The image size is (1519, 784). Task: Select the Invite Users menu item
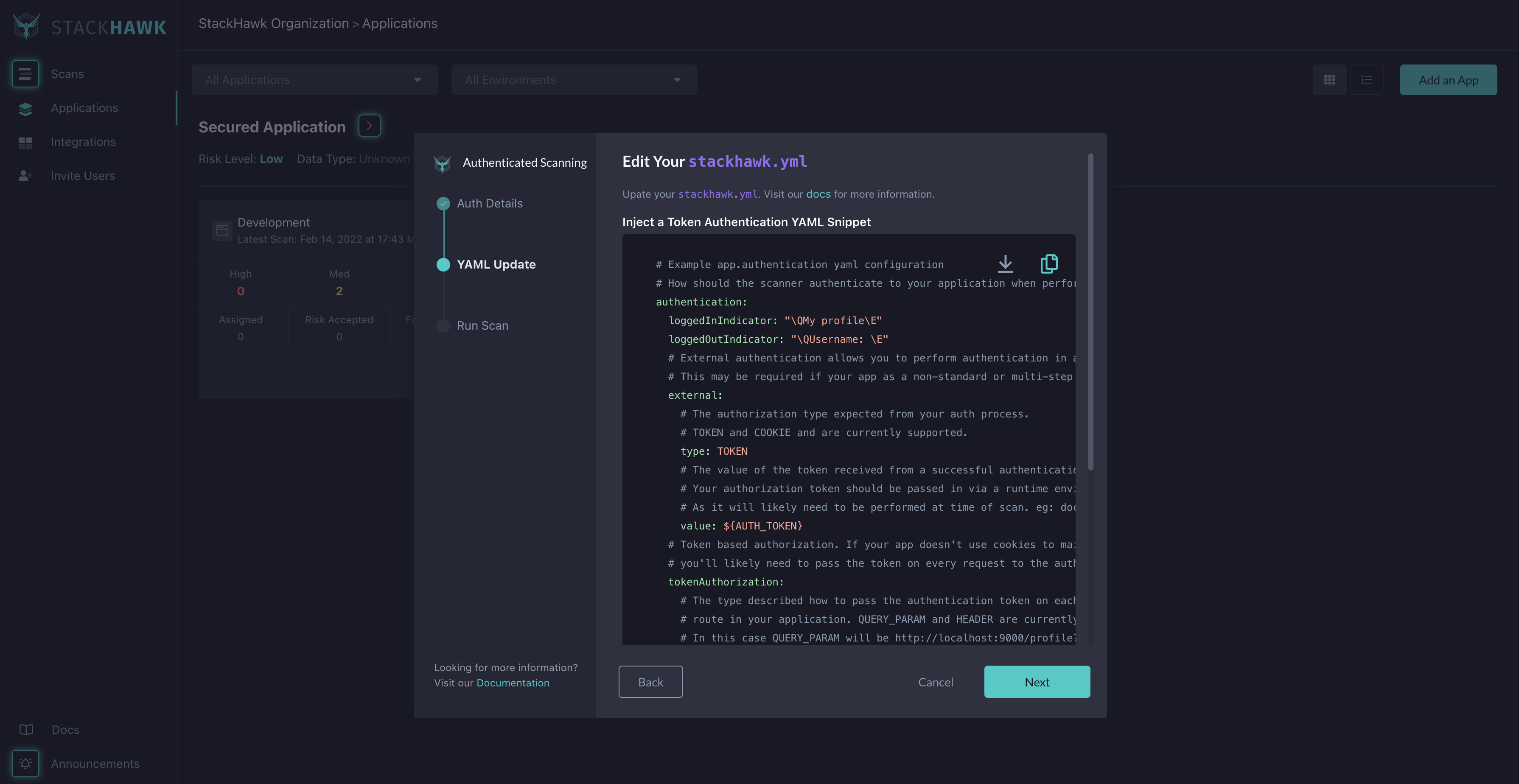pyautogui.click(x=83, y=176)
